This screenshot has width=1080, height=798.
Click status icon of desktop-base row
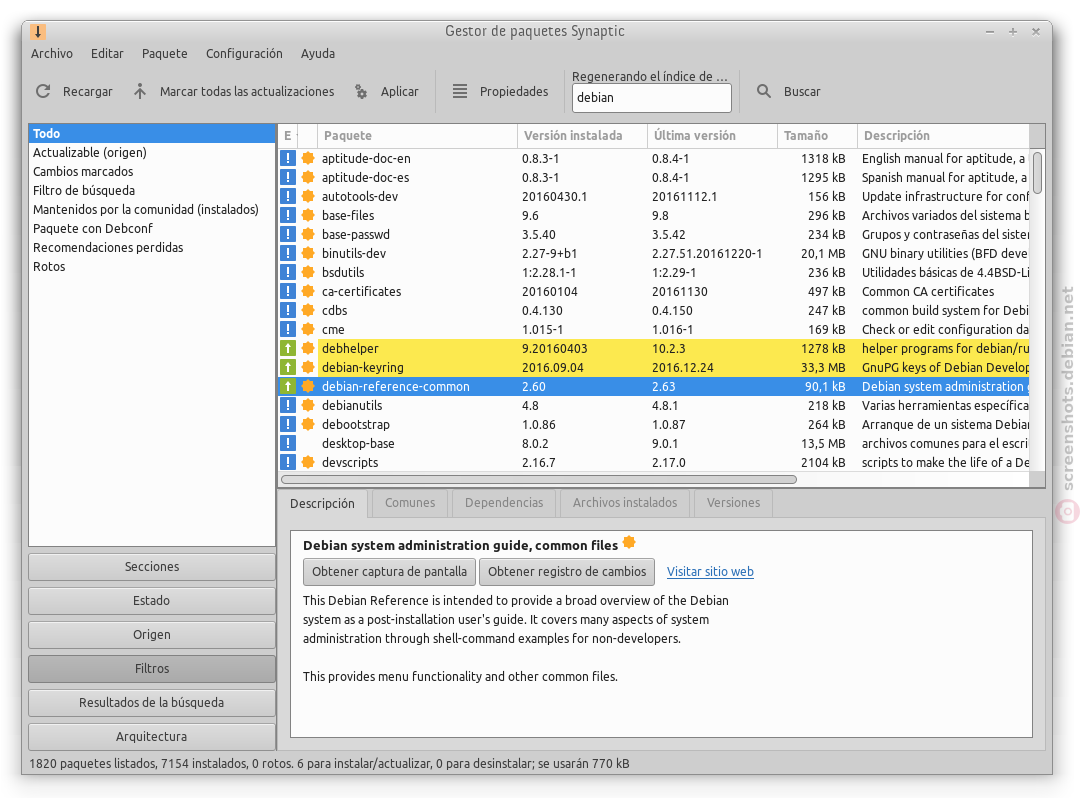(x=287, y=443)
